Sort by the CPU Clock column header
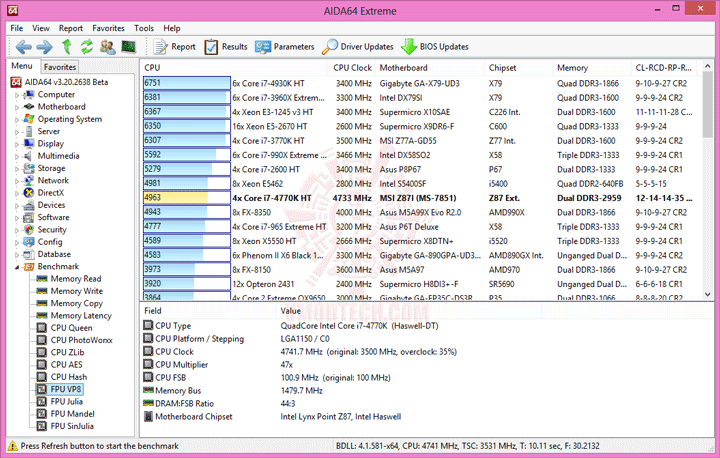Screen dimensions: 720x458 352,68
